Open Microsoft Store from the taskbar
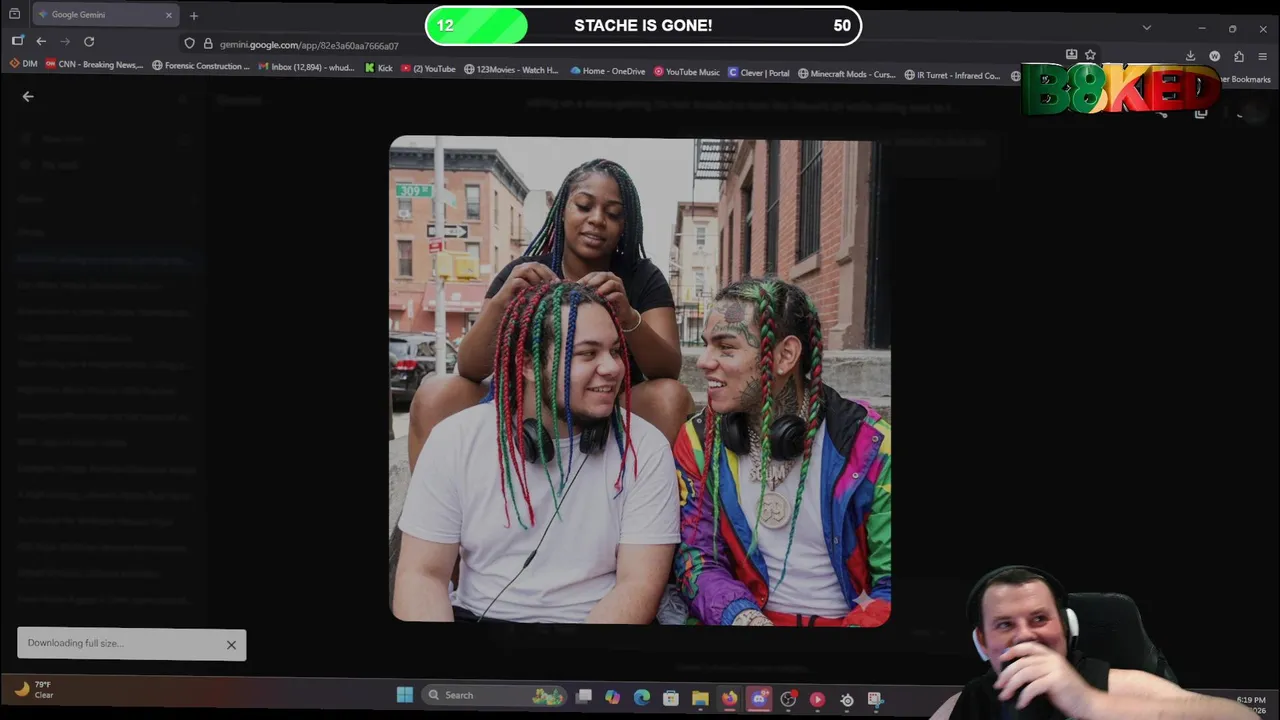1280x720 pixels. [x=671, y=698]
